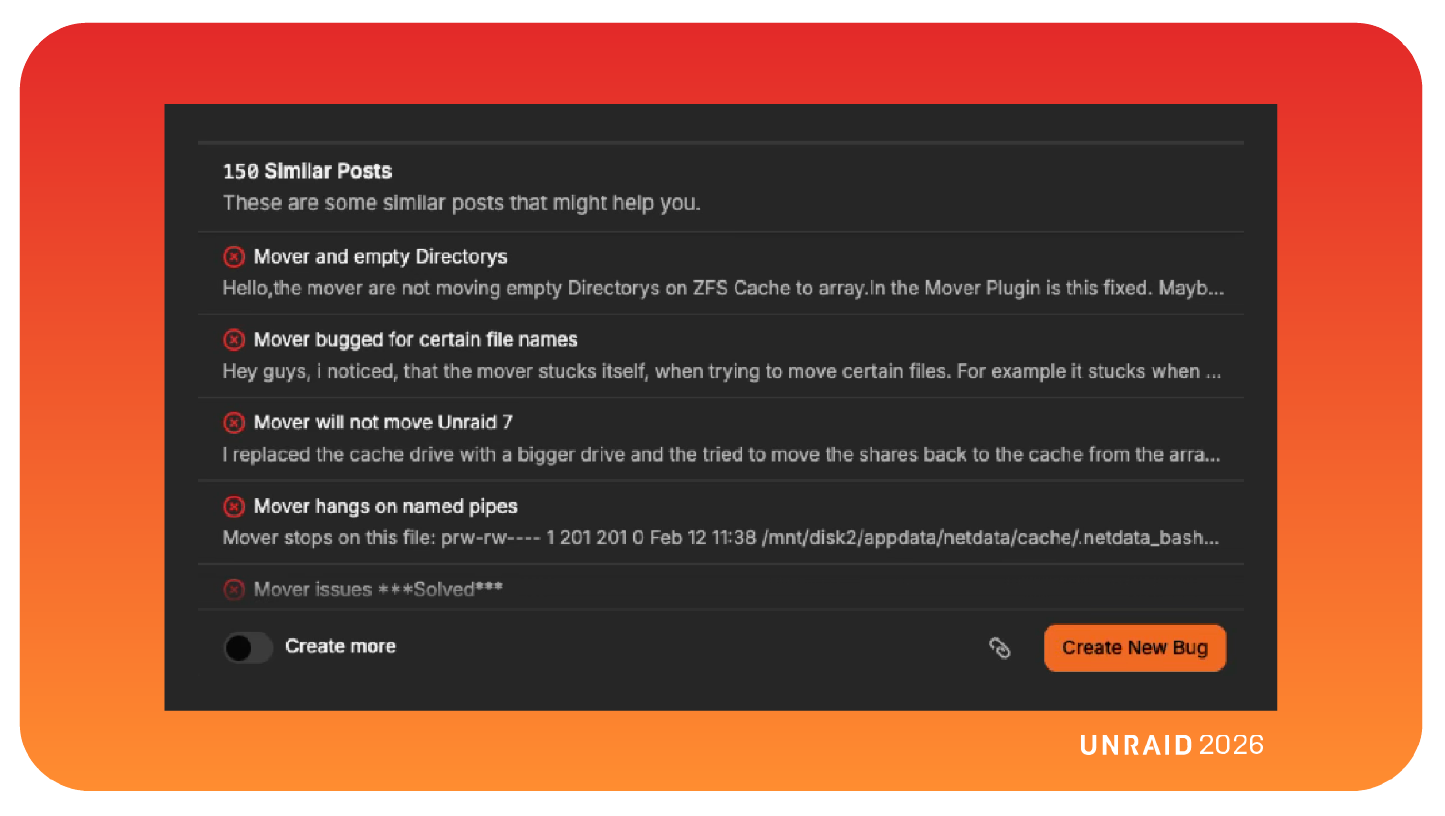
Task: Click the netdata cache file path preview
Action: click(x=720, y=538)
